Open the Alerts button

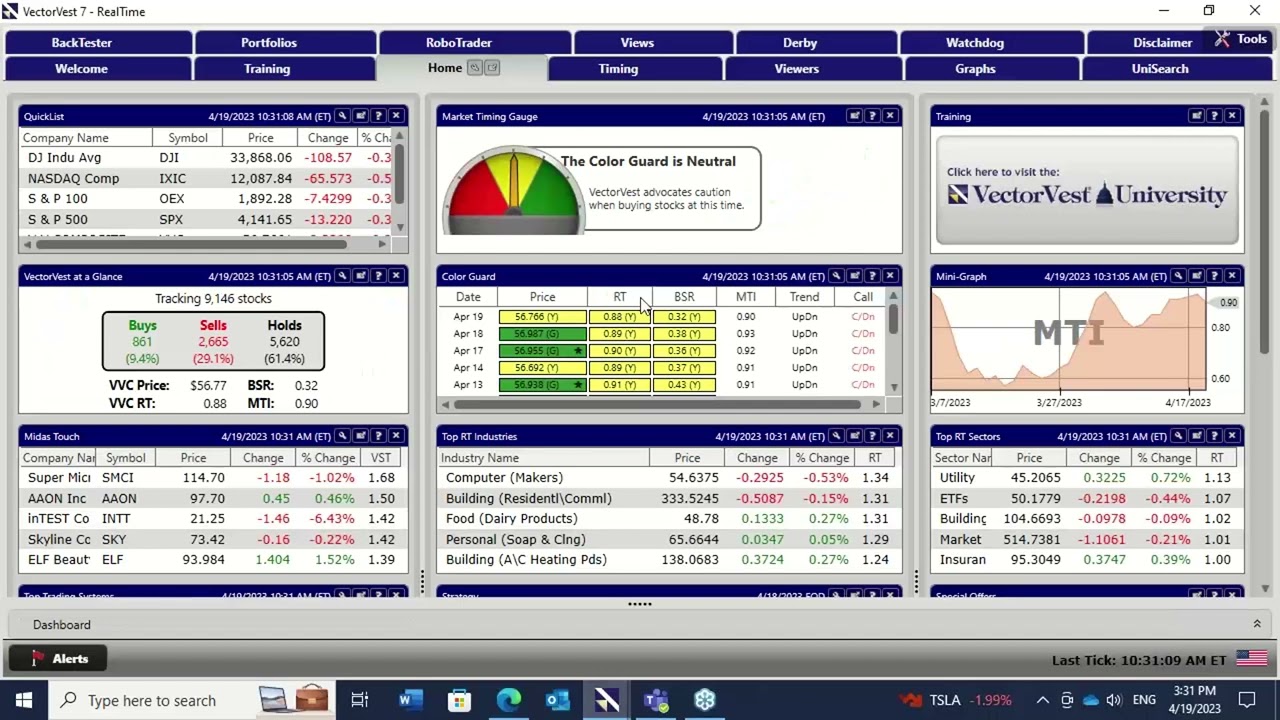pyautogui.click(x=59, y=658)
